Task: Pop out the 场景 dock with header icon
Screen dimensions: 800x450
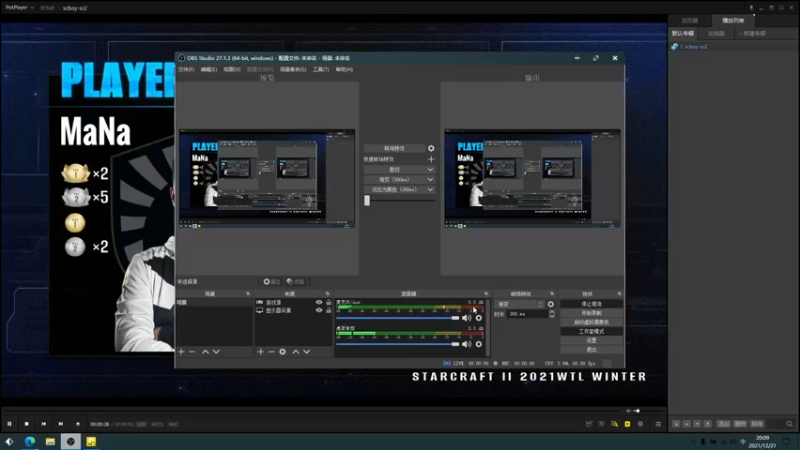Action: coord(248,294)
